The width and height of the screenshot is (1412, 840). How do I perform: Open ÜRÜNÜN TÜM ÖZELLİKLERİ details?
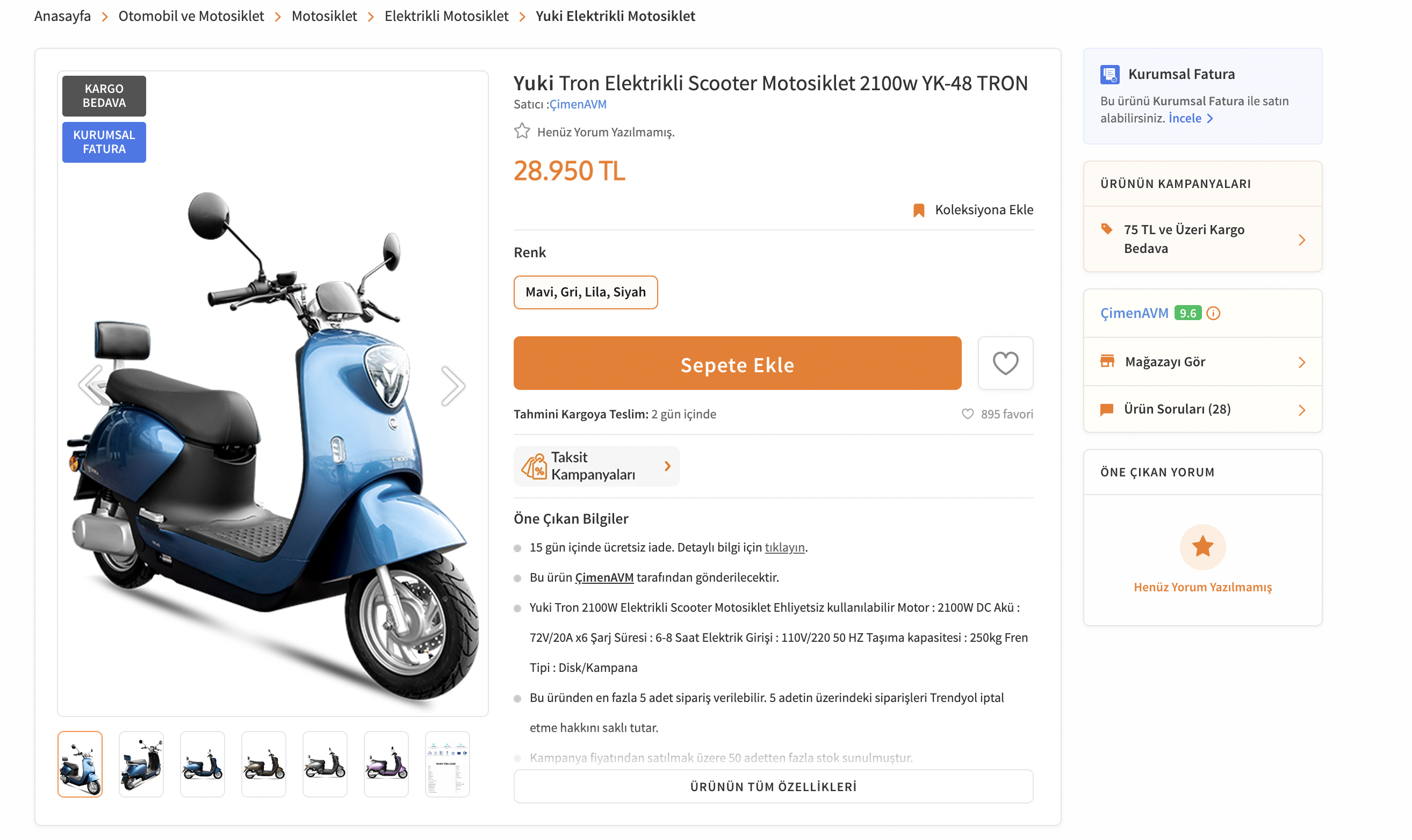click(x=773, y=786)
